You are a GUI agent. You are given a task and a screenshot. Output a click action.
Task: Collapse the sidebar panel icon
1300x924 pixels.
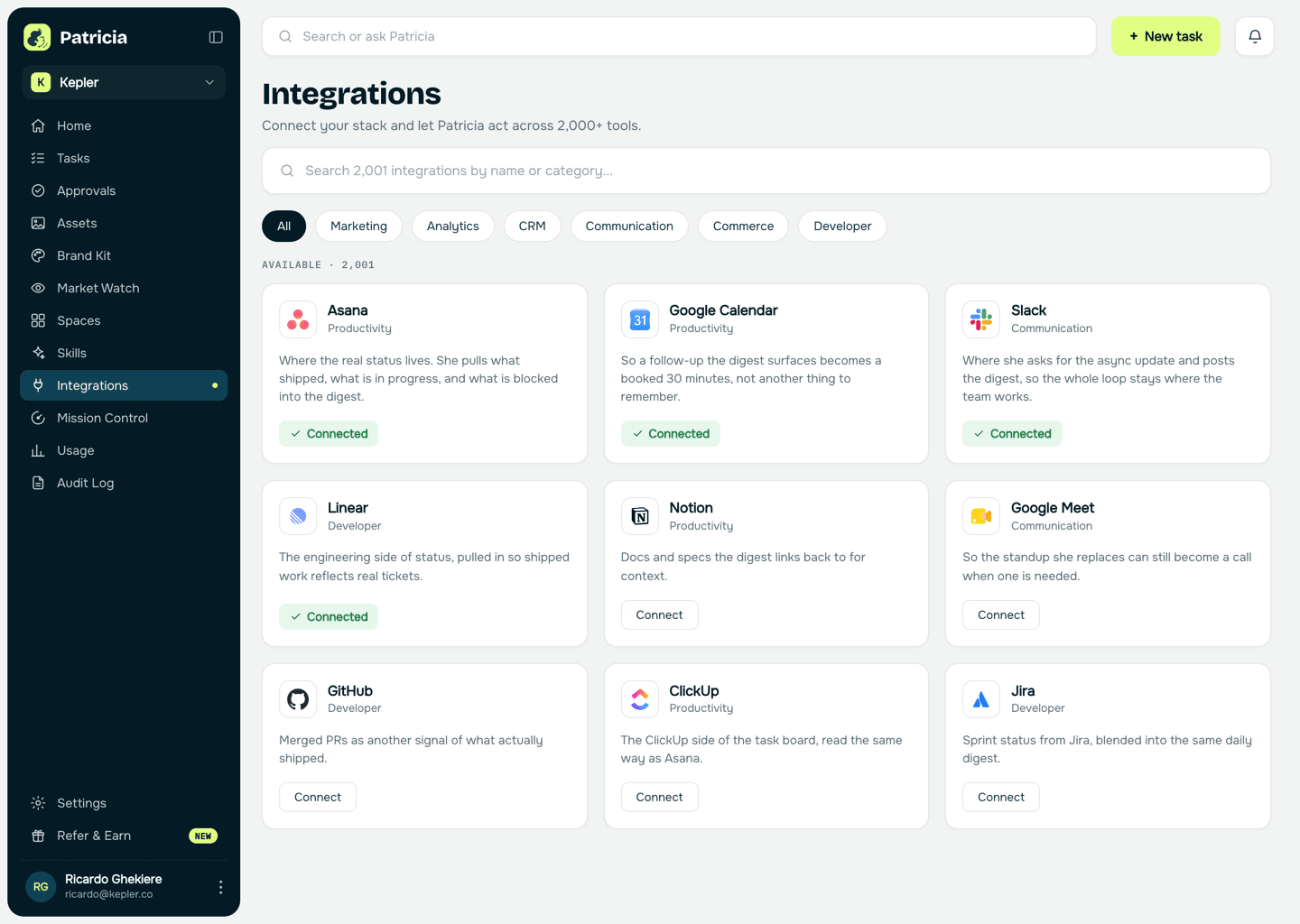click(216, 37)
